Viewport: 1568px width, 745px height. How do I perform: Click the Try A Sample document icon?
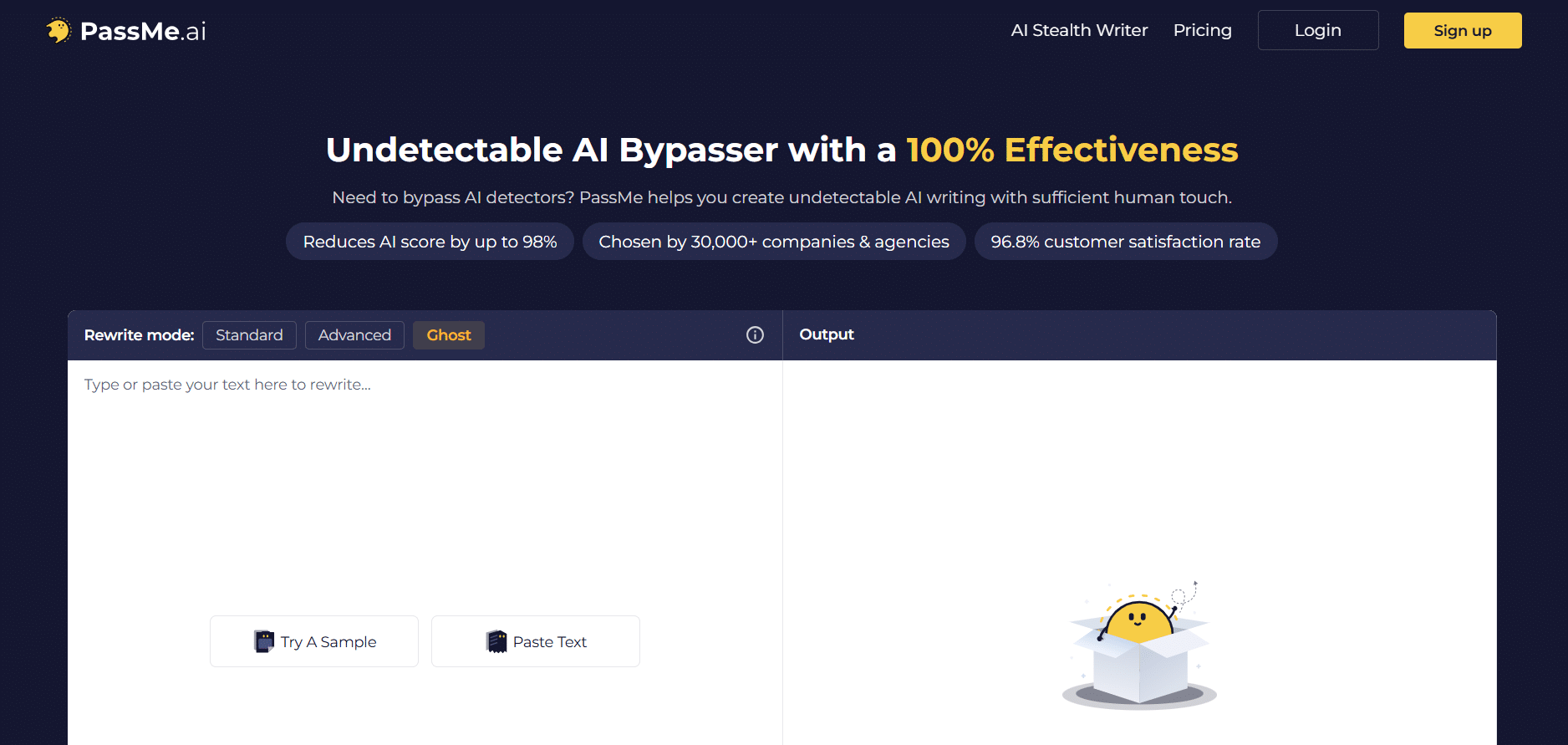click(264, 641)
